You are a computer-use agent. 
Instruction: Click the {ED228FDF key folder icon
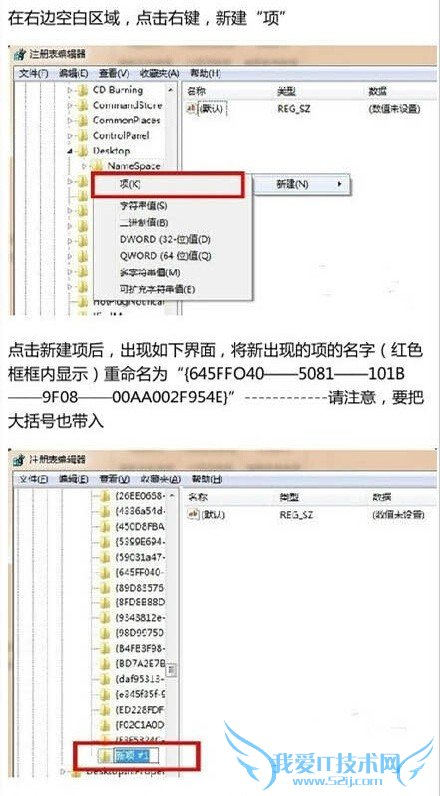(105, 709)
